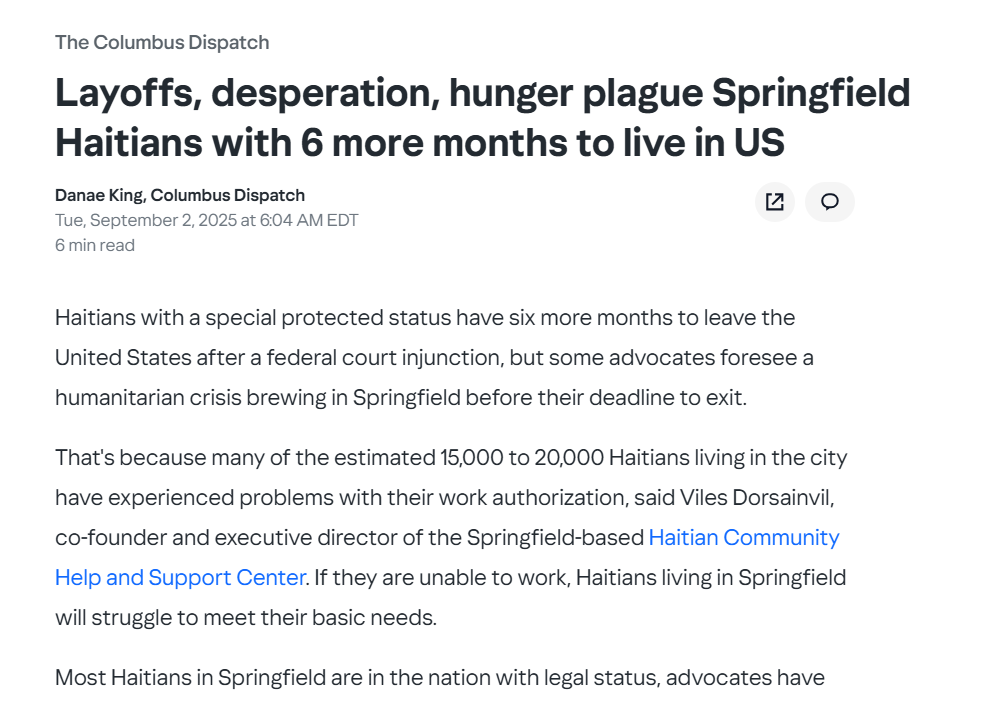Click the paragraph starting 'Haitians with a special'
Viewport: 1002px width, 707px height.
pos(434,357)
